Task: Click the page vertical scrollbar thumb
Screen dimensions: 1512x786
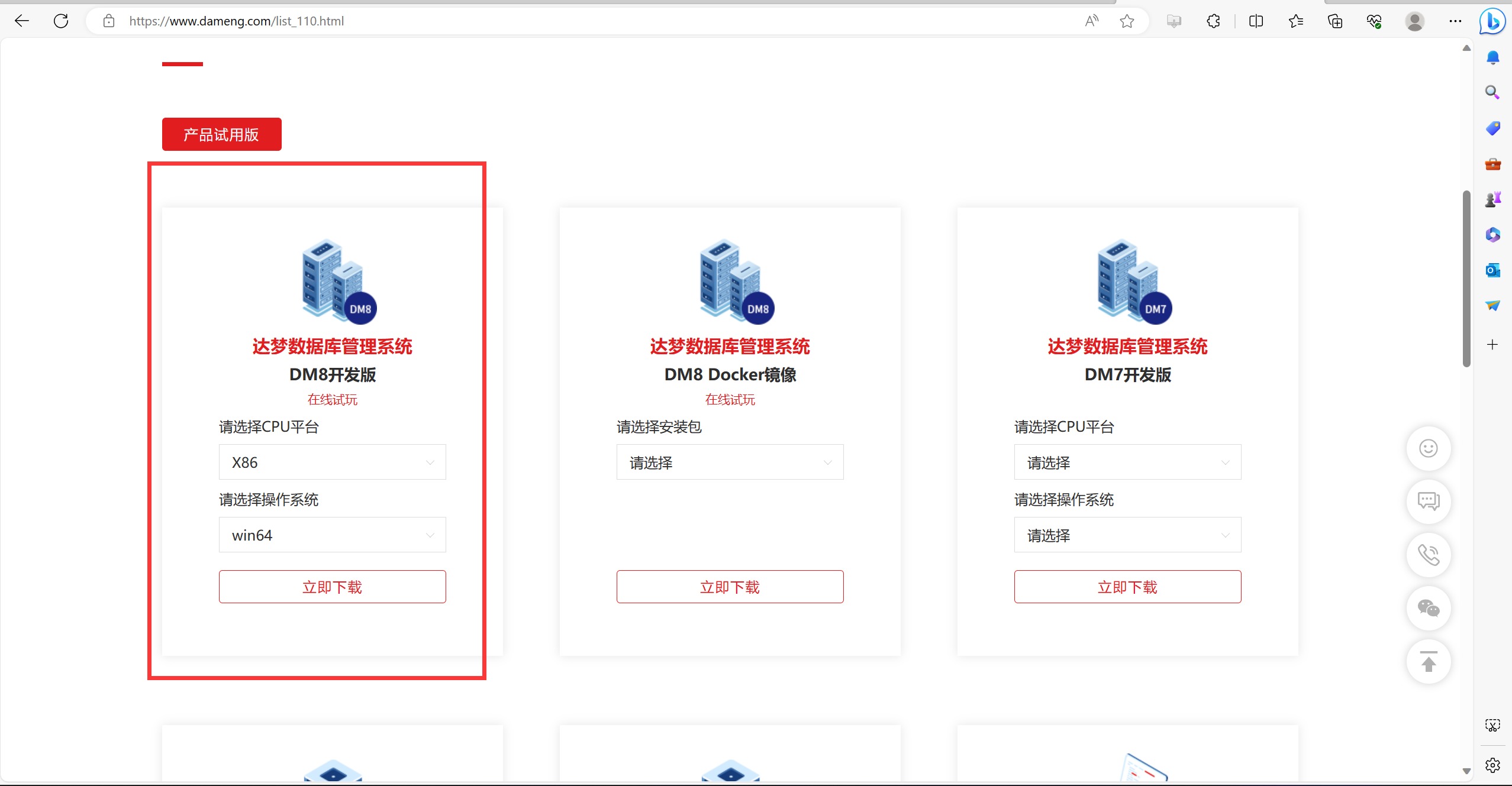Action: click(1466, 278)
